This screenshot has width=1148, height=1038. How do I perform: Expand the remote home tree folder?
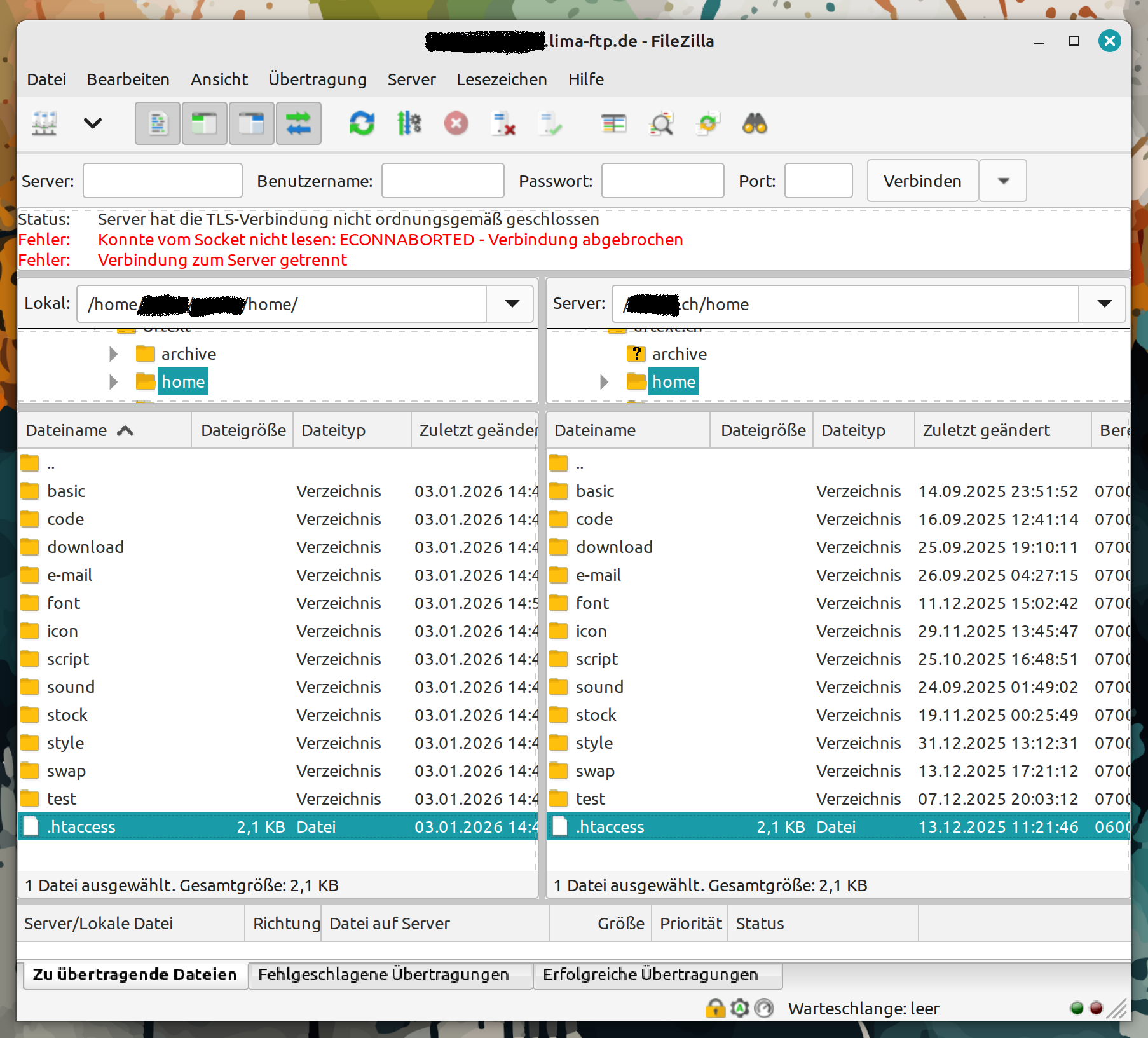(x=604, y=382)
